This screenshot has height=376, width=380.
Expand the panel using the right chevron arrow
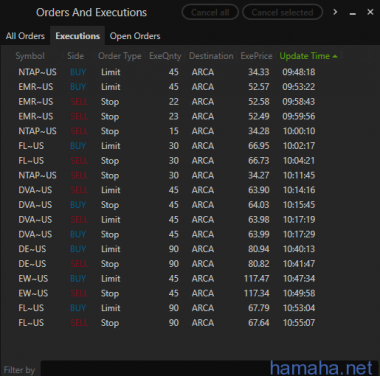click(335, 12)
